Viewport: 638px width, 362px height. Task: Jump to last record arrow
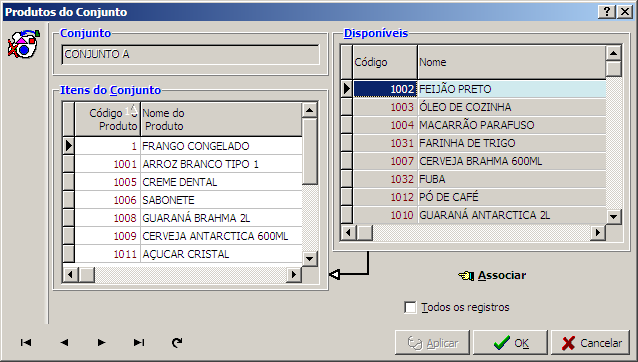[139, 342]
